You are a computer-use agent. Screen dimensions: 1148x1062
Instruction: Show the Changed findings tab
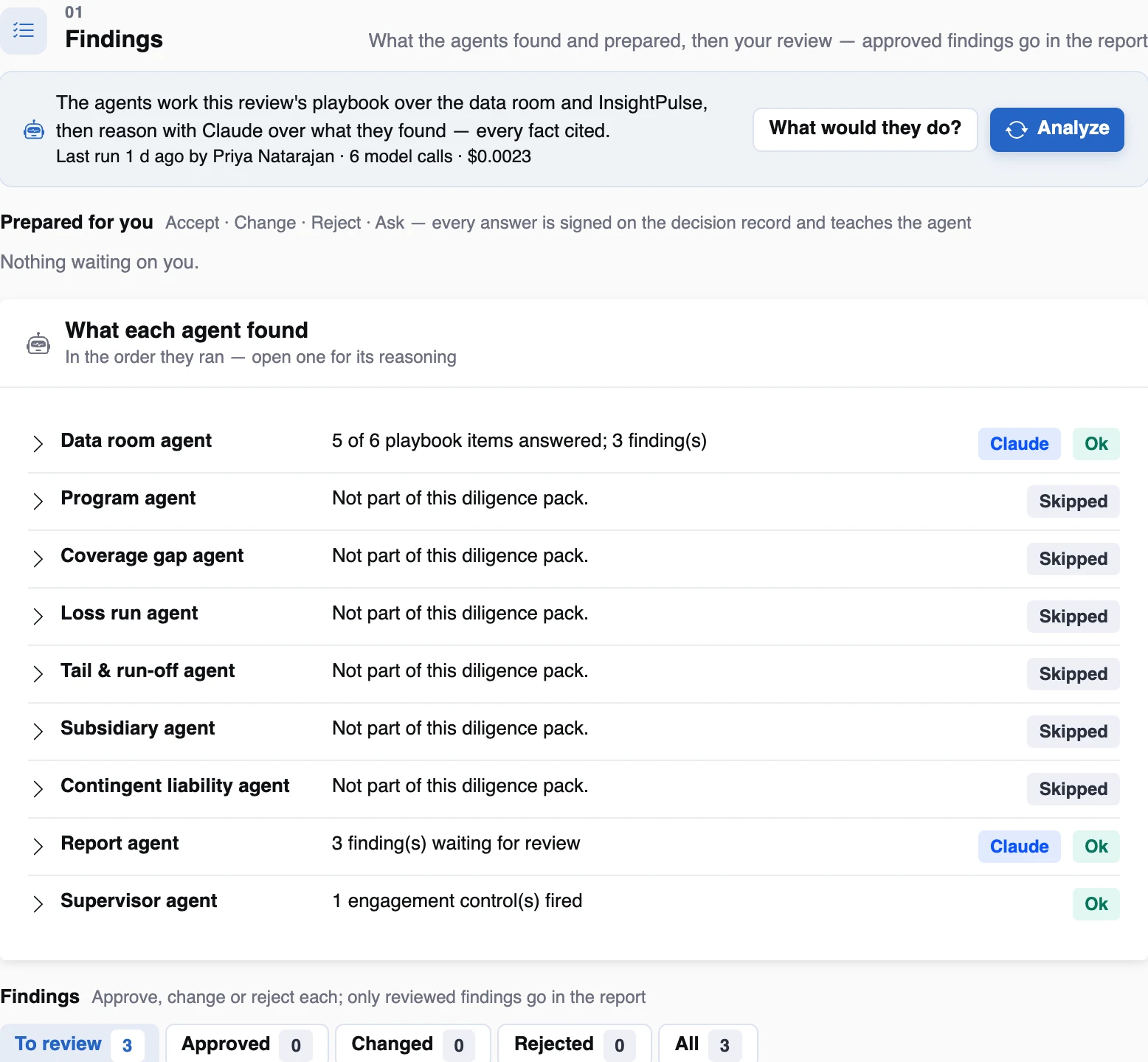412,1044
